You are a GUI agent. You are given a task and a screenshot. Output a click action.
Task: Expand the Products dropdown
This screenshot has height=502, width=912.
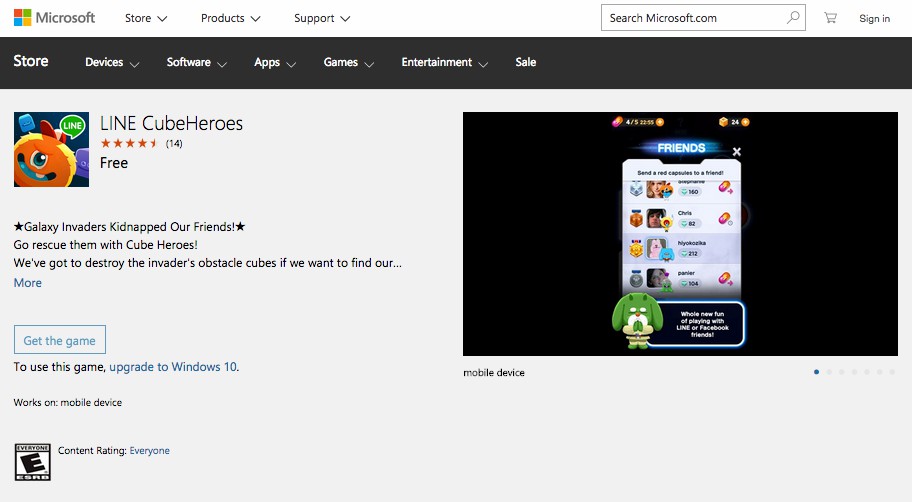(x=230, y=18)
